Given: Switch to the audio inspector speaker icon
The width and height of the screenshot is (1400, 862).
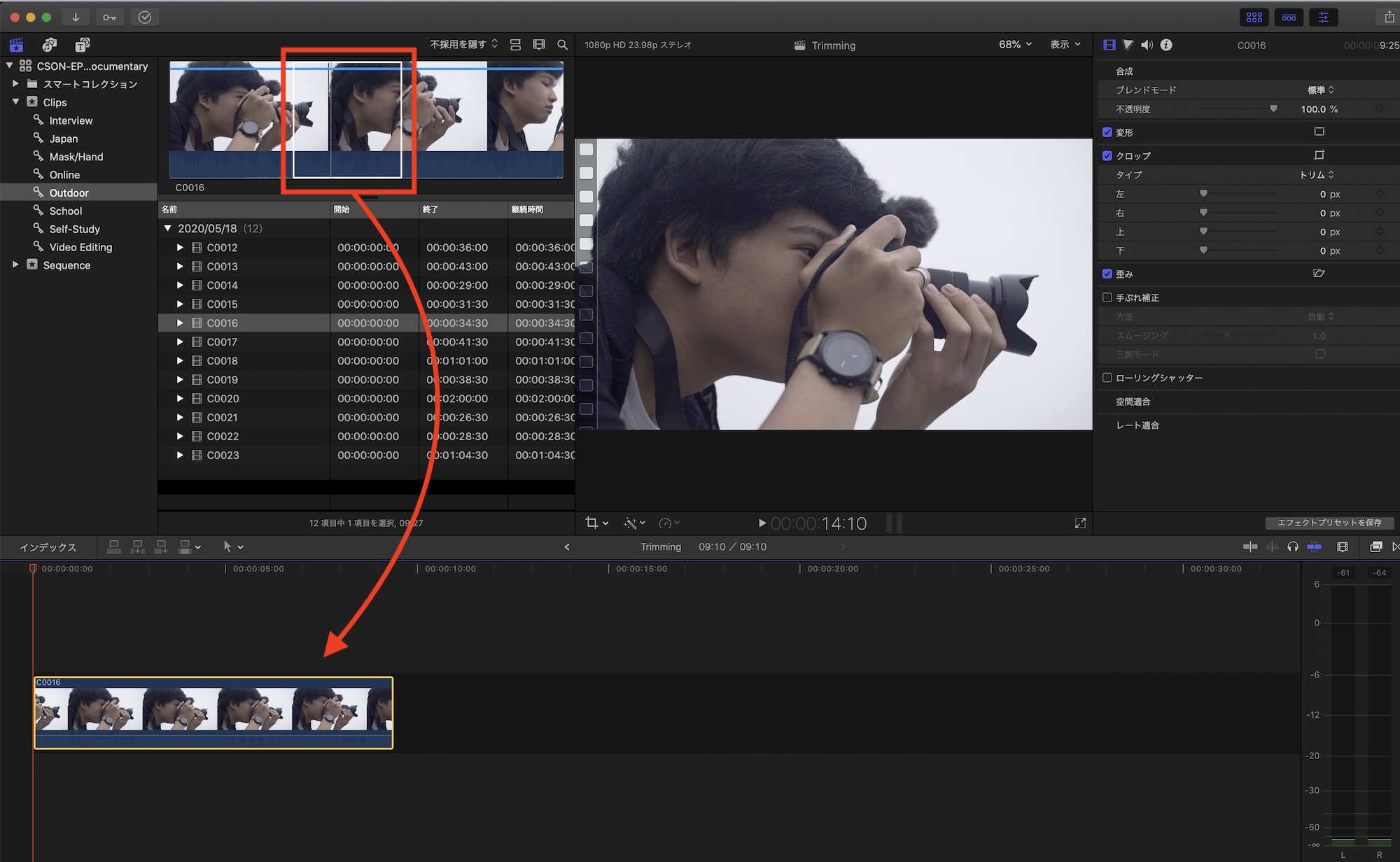Looking at the screenshot, I should click(x=1147, y=45).
